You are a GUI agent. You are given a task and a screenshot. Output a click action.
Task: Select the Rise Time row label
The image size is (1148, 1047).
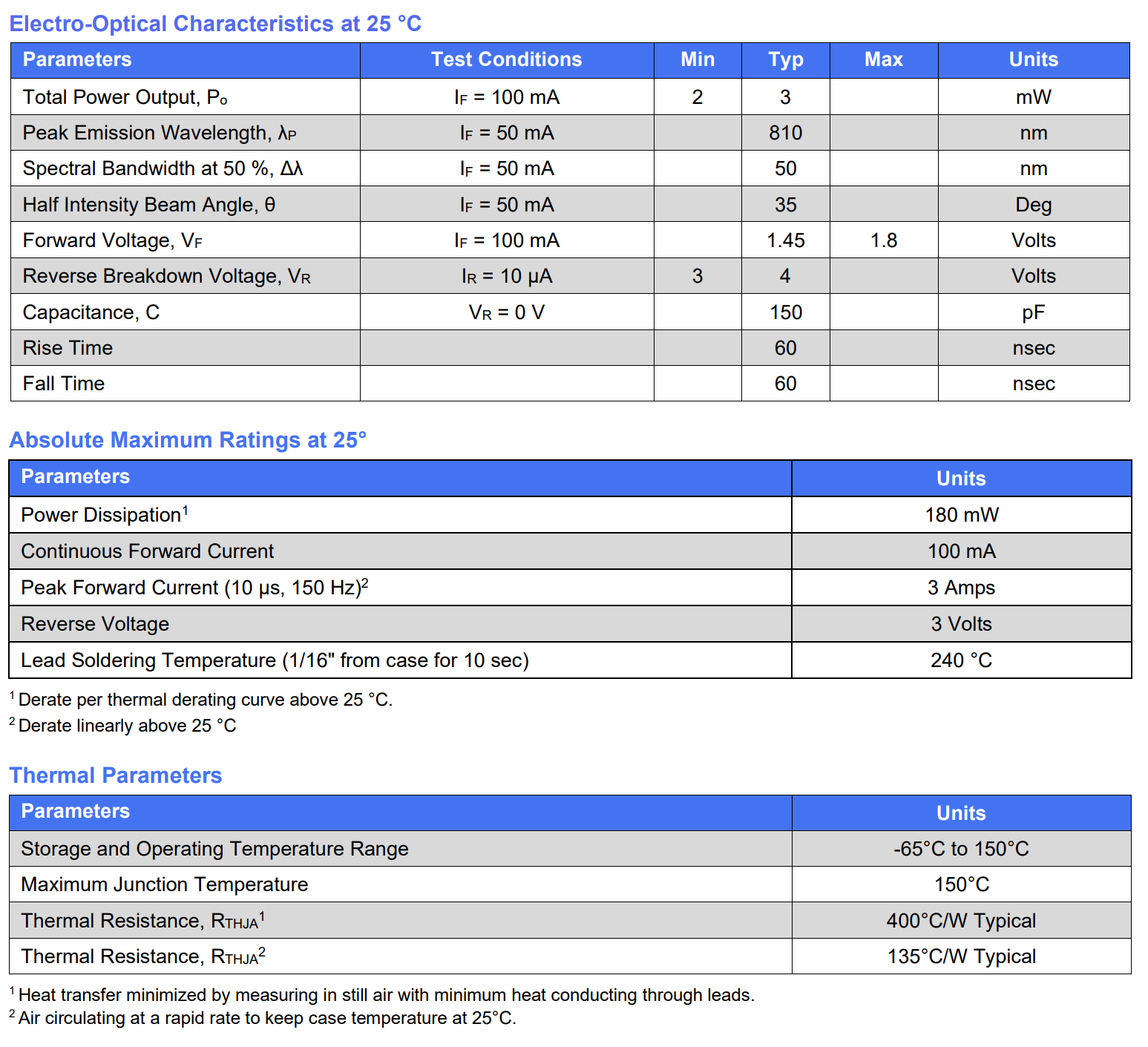click(68, 348)
